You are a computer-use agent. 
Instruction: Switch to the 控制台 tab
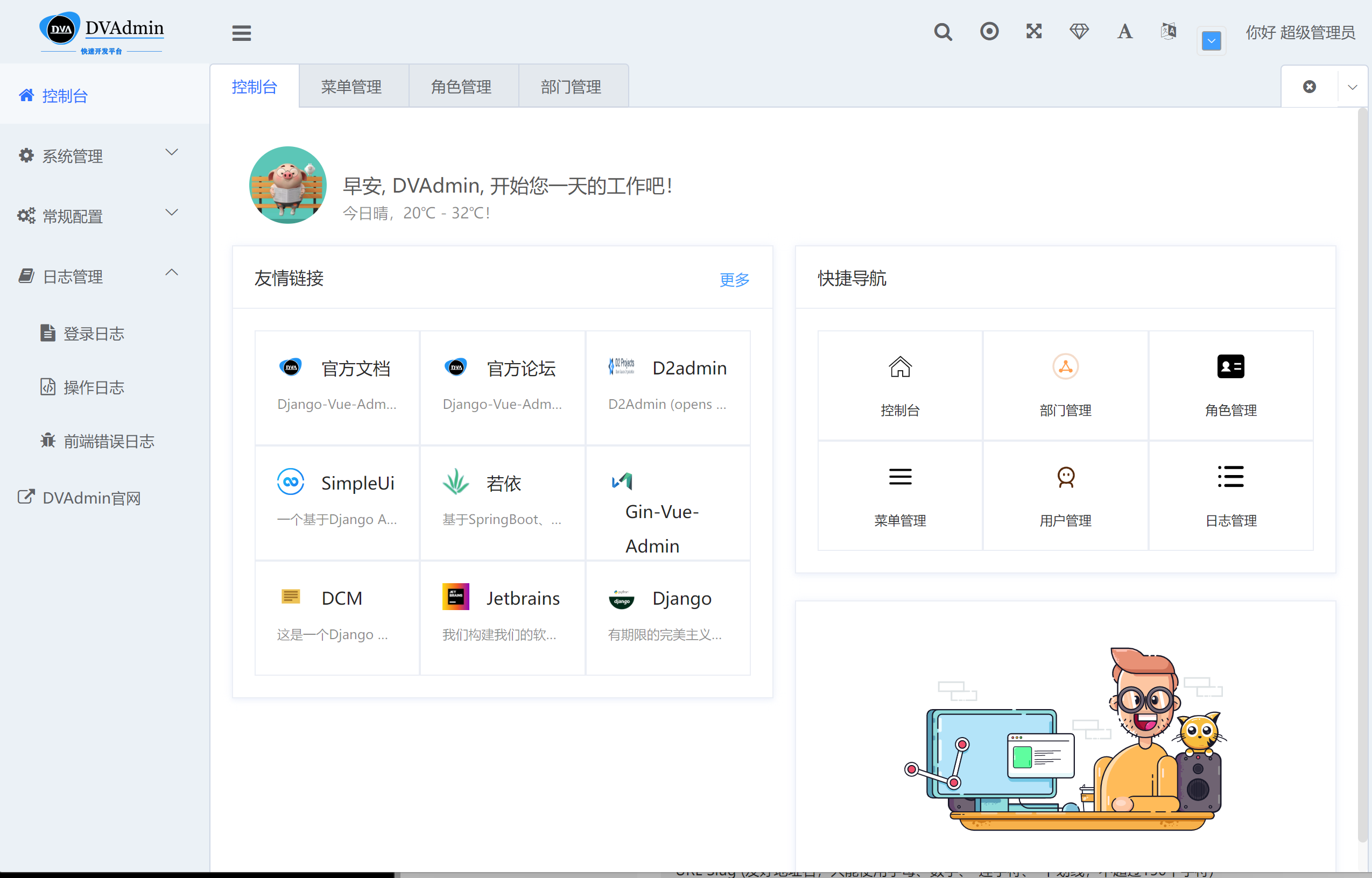[255, 87]
